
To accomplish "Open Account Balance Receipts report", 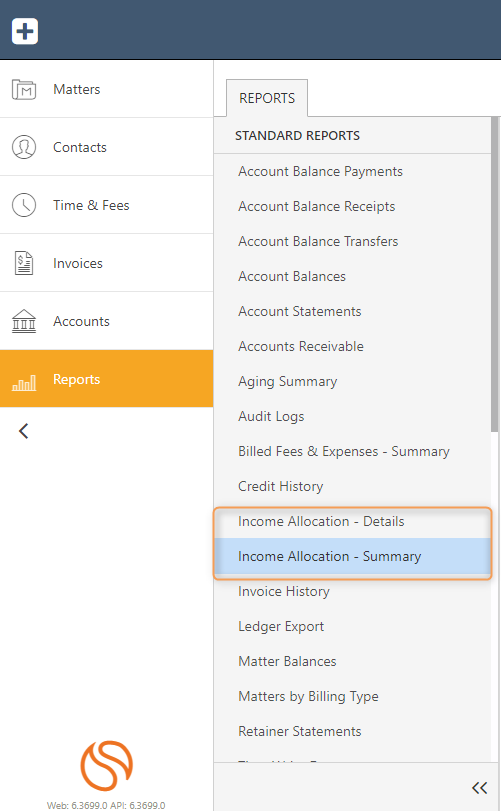I will (x=352, y=206).
